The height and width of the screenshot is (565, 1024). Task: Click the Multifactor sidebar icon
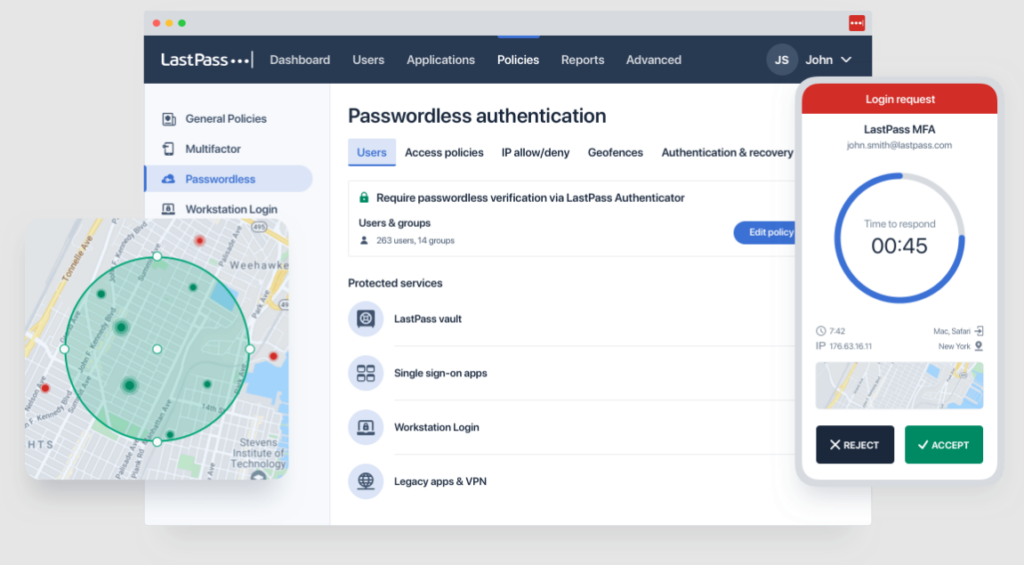click(x=168, y=149)
